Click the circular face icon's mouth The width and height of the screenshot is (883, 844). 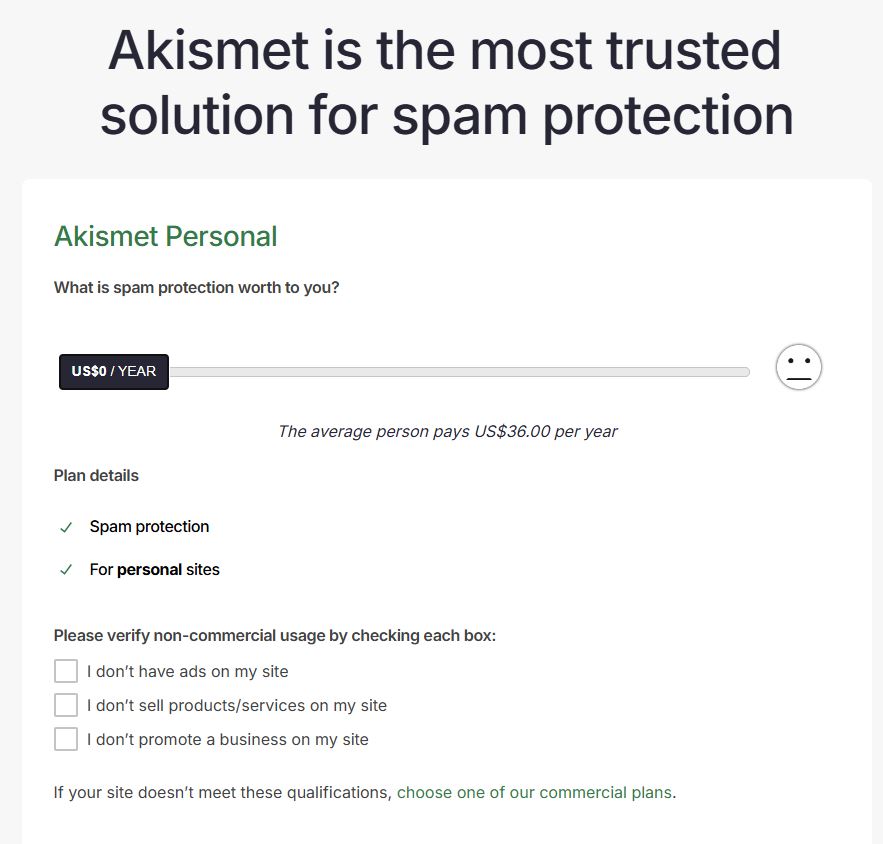coord(797,378)
